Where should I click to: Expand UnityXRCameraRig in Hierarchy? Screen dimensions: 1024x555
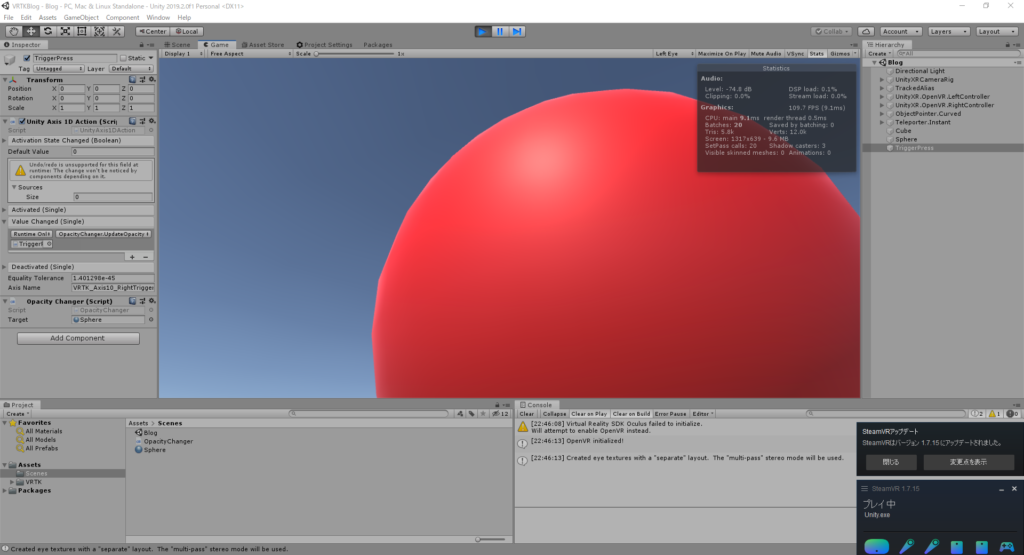coord(882,80)
